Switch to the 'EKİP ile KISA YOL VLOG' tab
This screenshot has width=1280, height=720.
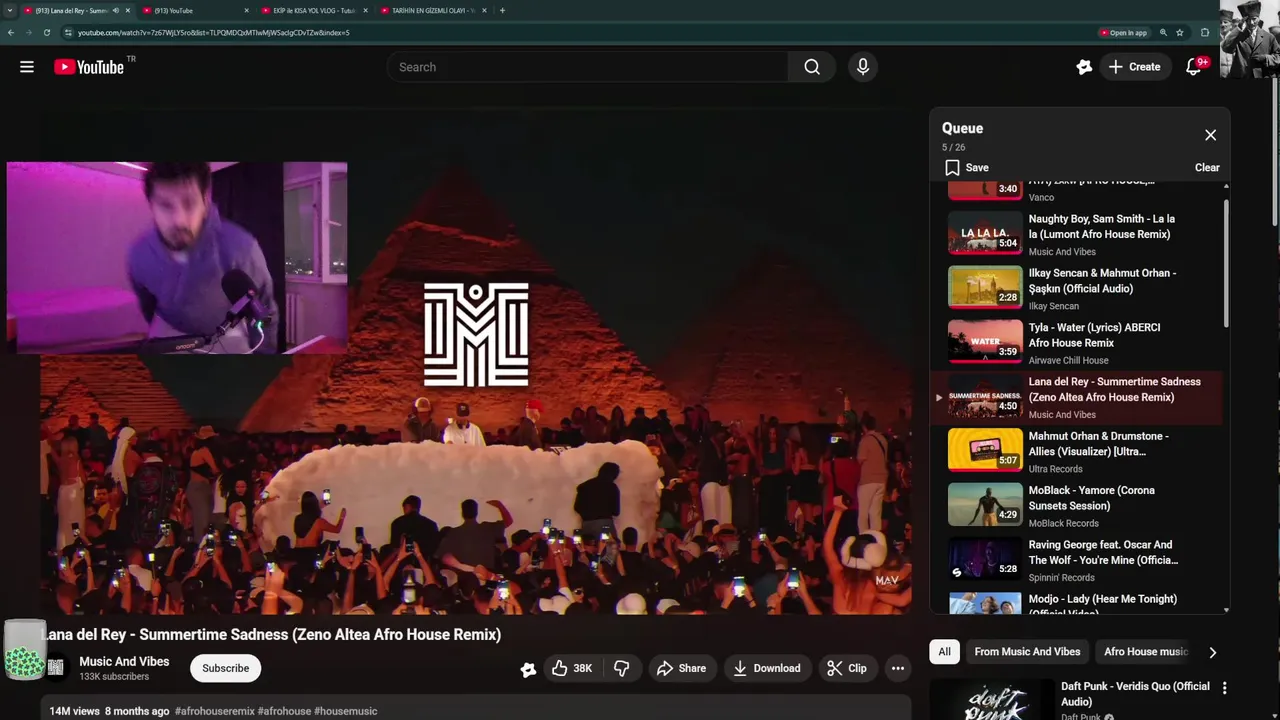tap(315, 10)
